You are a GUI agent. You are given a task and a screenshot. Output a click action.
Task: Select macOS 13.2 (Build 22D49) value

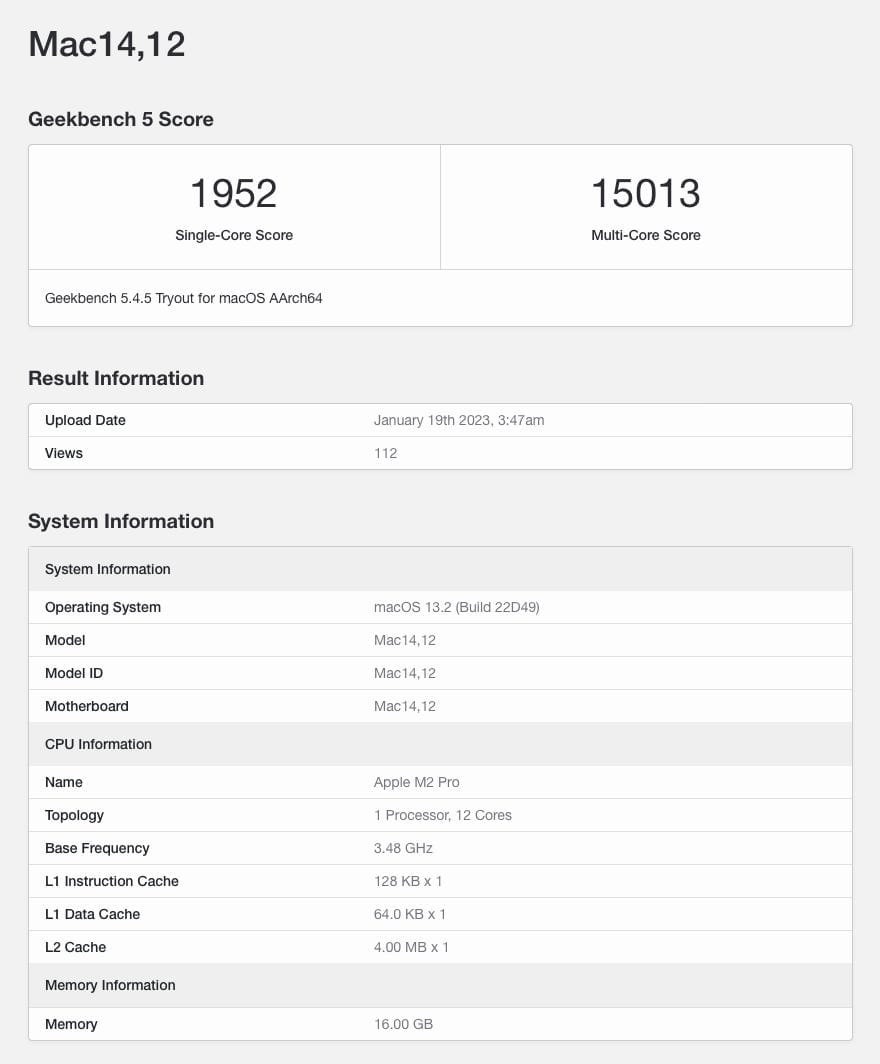coord(457,607)
